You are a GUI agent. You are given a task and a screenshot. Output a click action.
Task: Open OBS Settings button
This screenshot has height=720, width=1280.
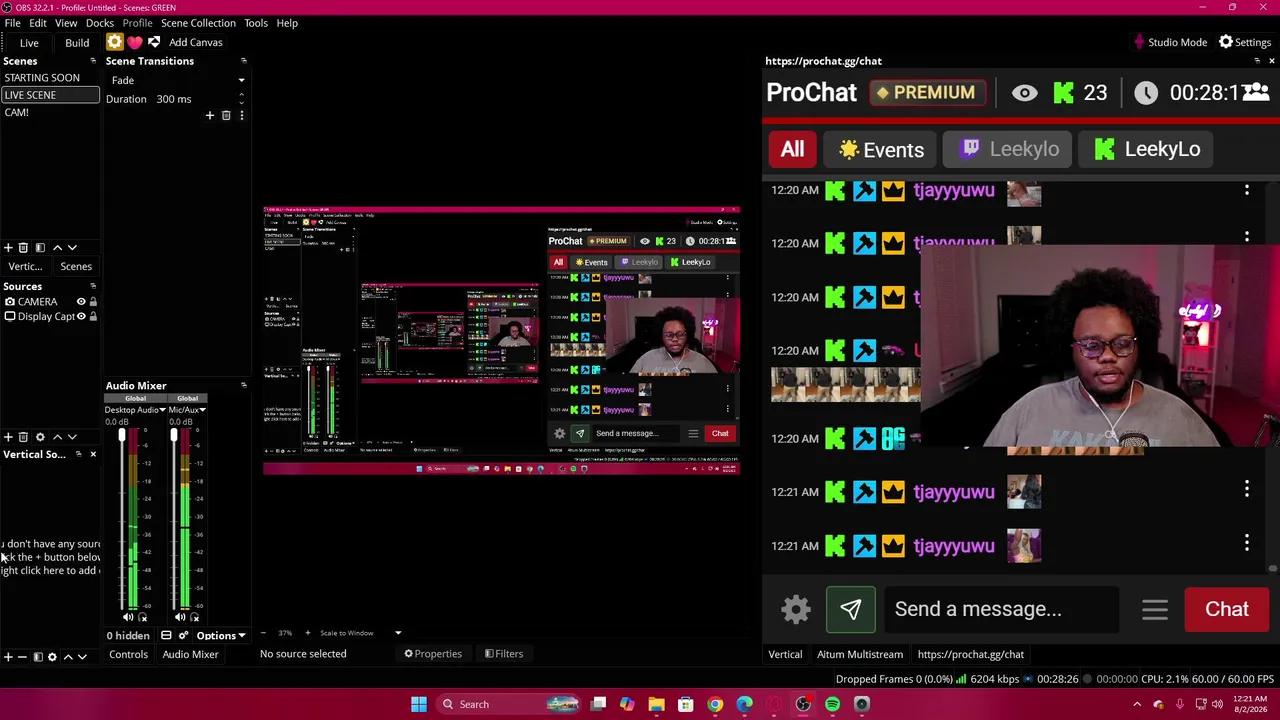(1244, 42)
